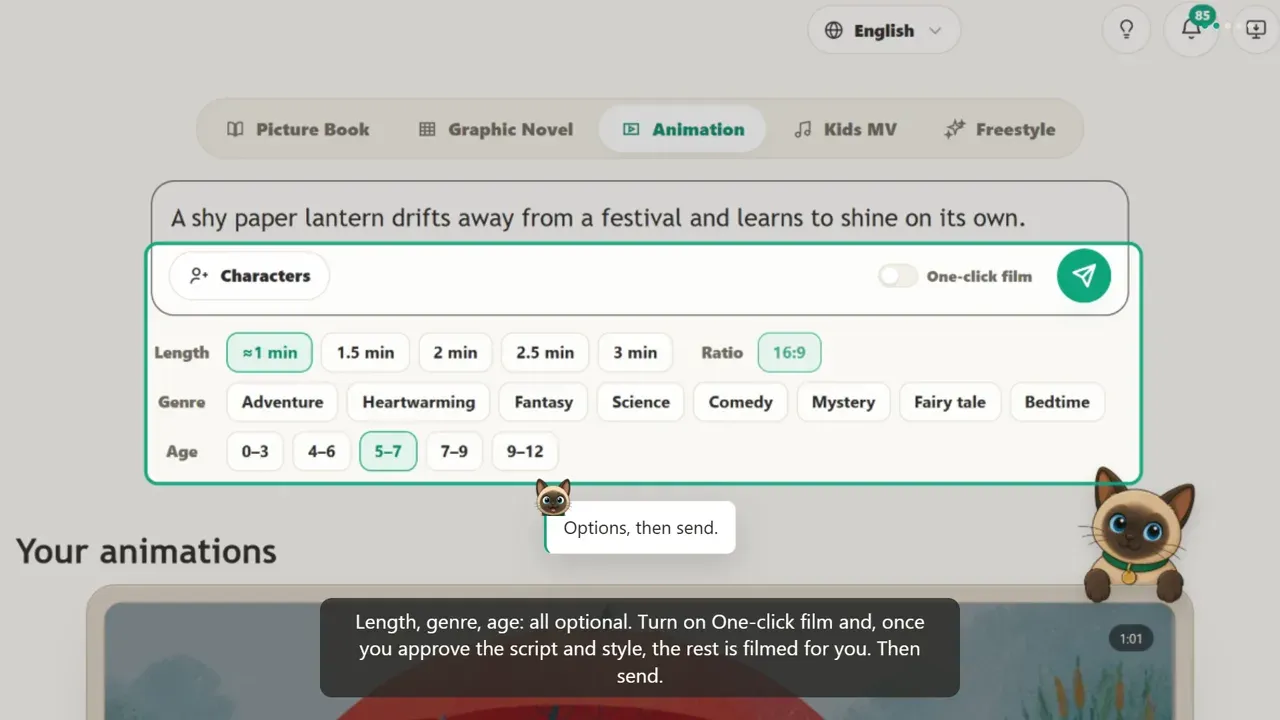Screen dimensions: 1280x720
Task: Click the chevron beside English
Action: tap(936, 30)
